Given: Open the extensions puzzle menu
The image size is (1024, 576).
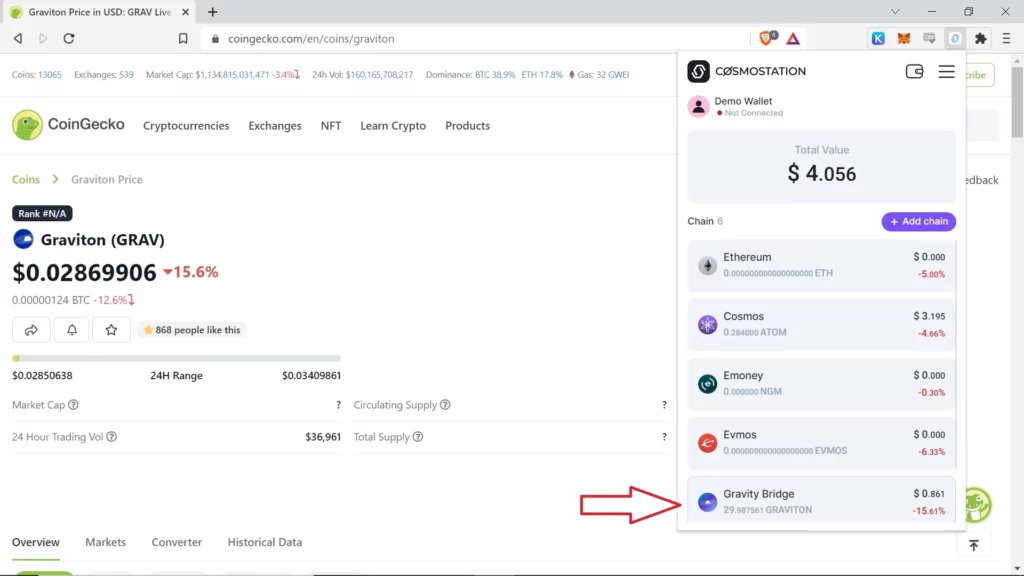Looking at the screenshot, I should pos(980,39).
